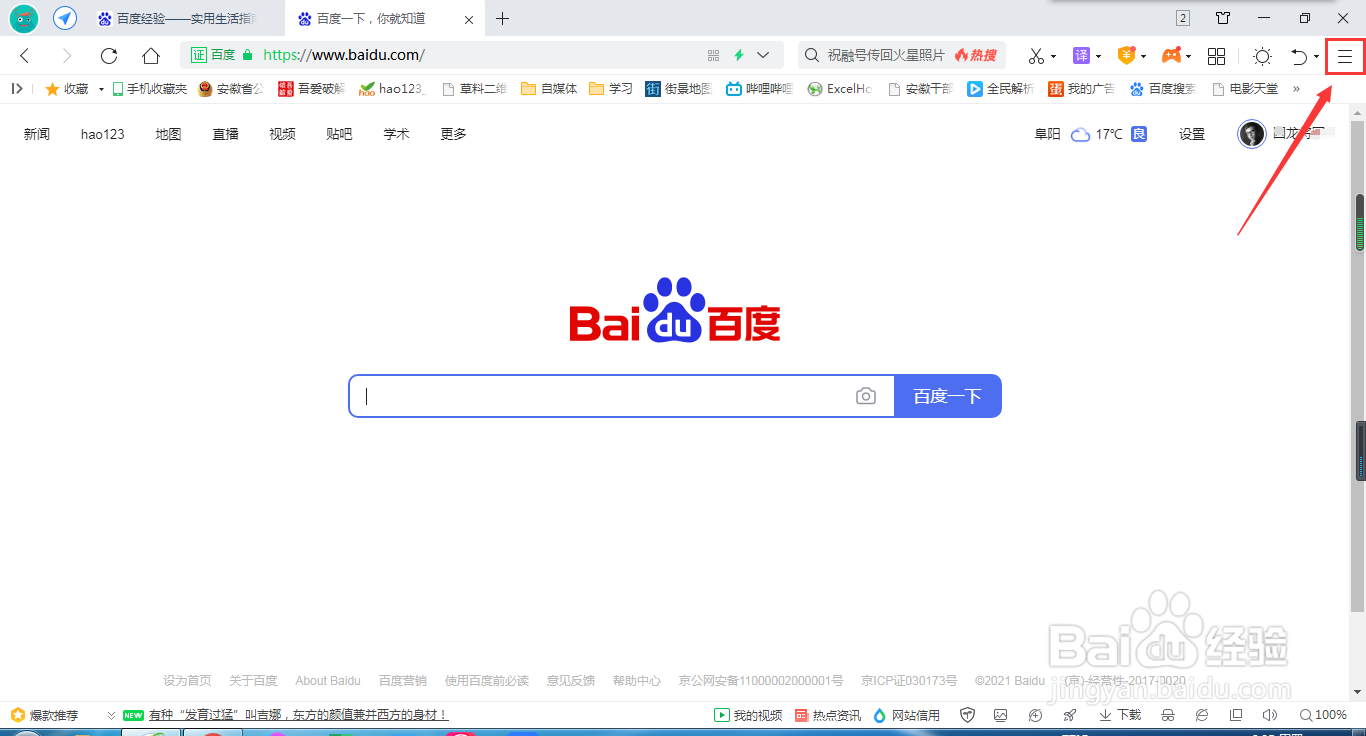1366x736 pixels.
Task: Open the 学习 bookmark folder
Action: tap(611, 88)
